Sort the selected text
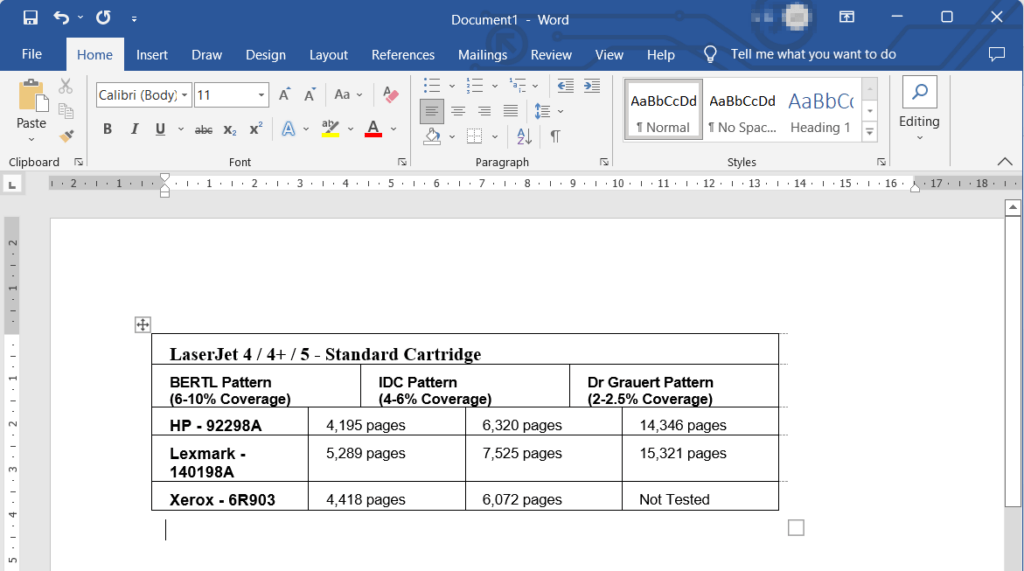Viewport: 1024px width, 571px height. (524, 136)
